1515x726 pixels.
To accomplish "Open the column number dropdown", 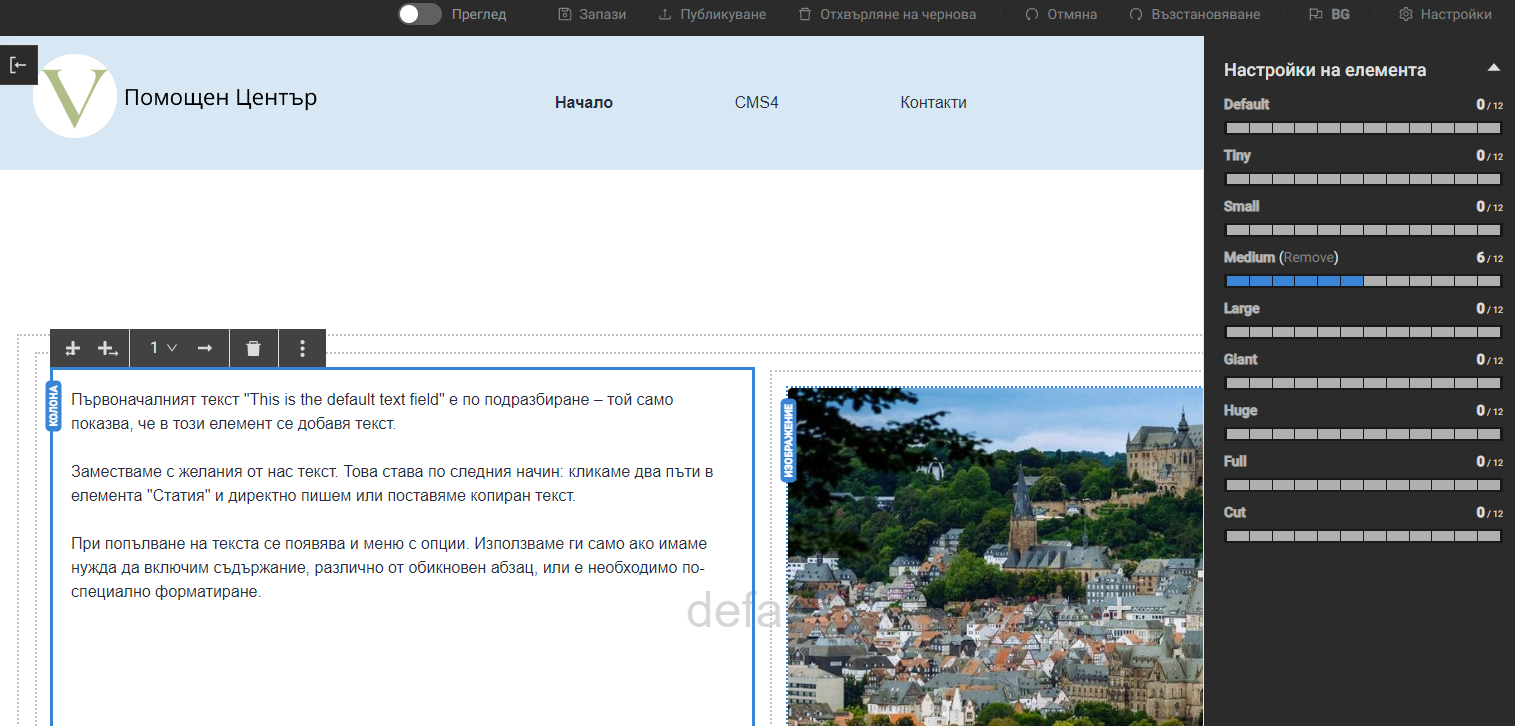I will click(x=163, y=348).
